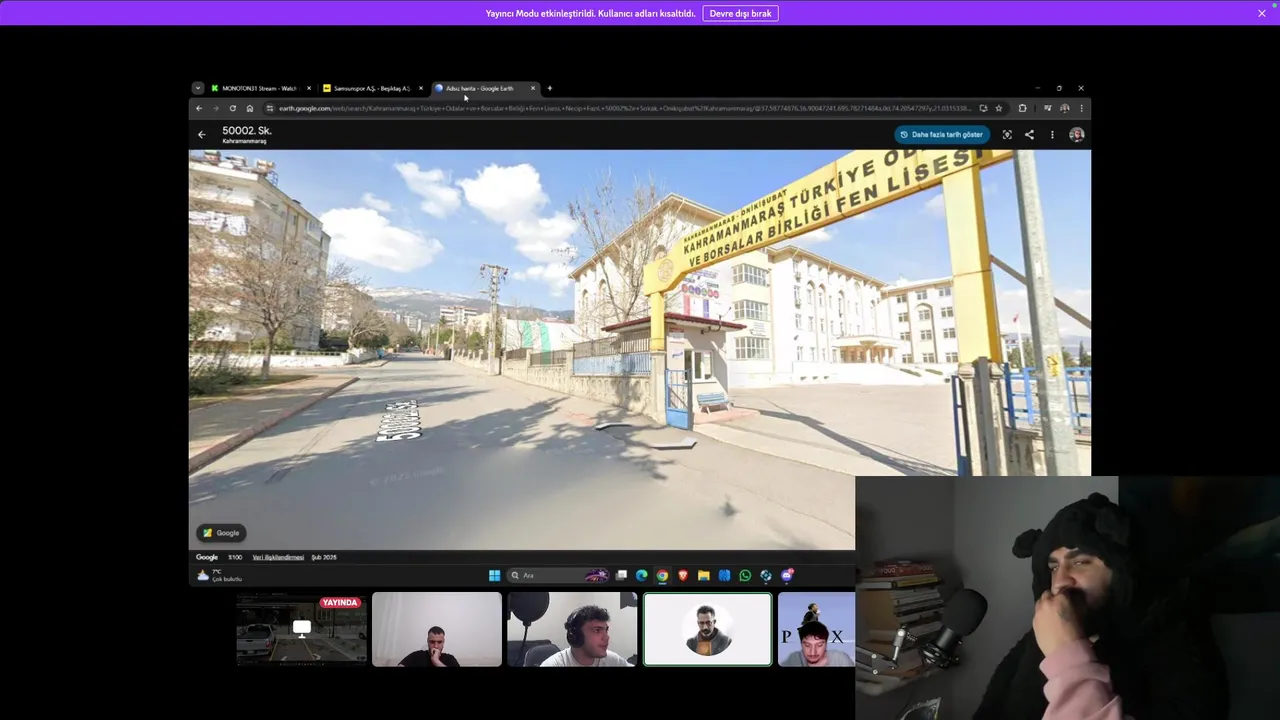
Task: Select the participant in black shirt thumbnail
Action: 437,629
